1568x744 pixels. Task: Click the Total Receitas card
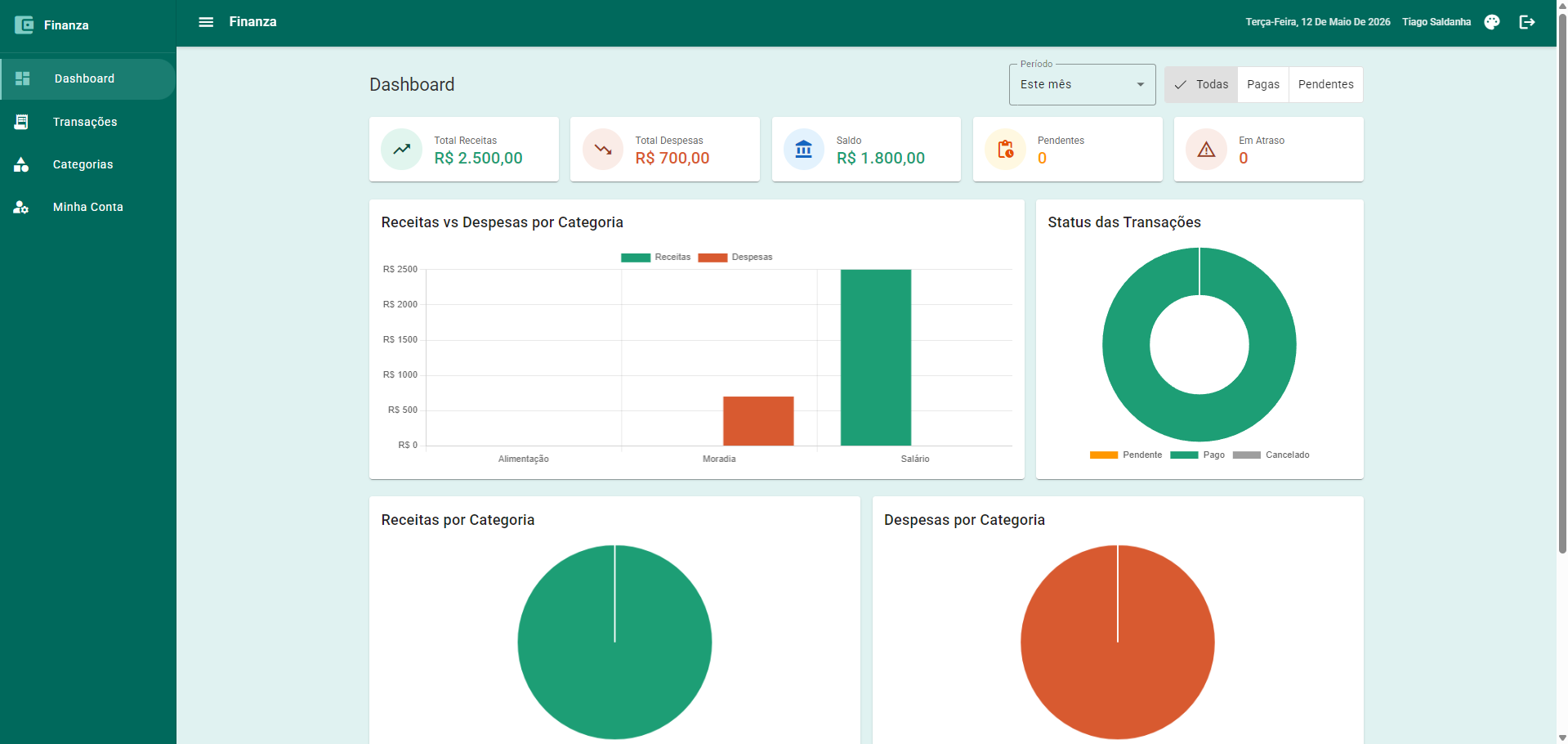(464, 150)
